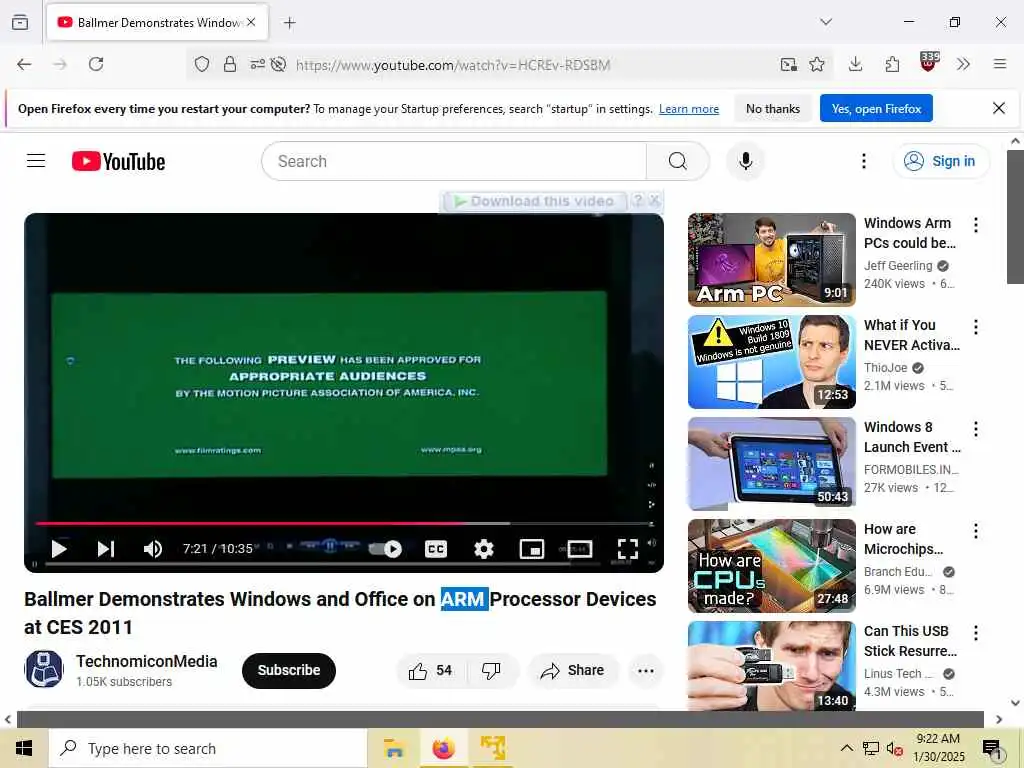Enable the miniplayer mode
The image size is (1024, 768).
532,549
